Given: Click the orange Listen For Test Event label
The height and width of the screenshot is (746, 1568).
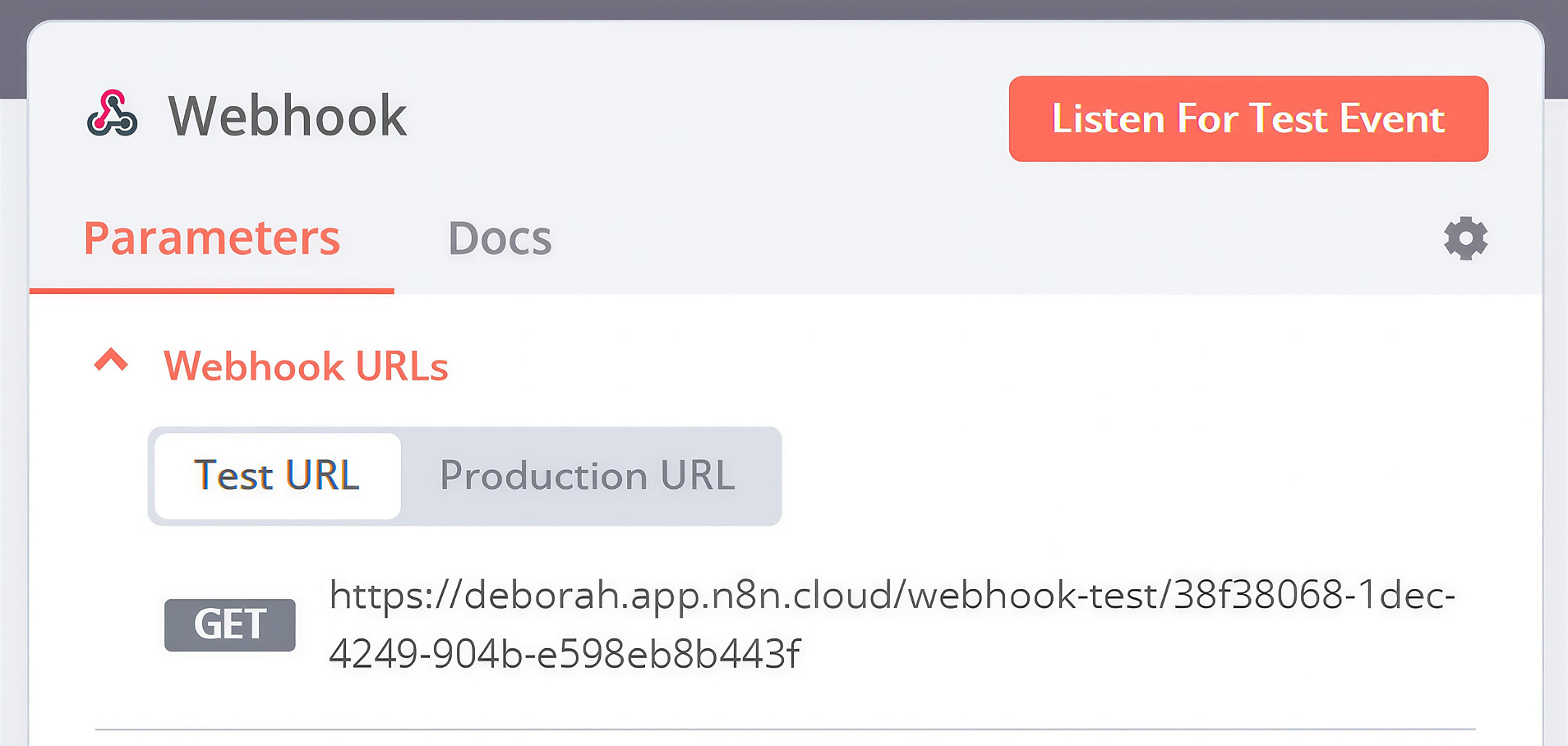Looking at the screenshot, I should (1248, 118).
